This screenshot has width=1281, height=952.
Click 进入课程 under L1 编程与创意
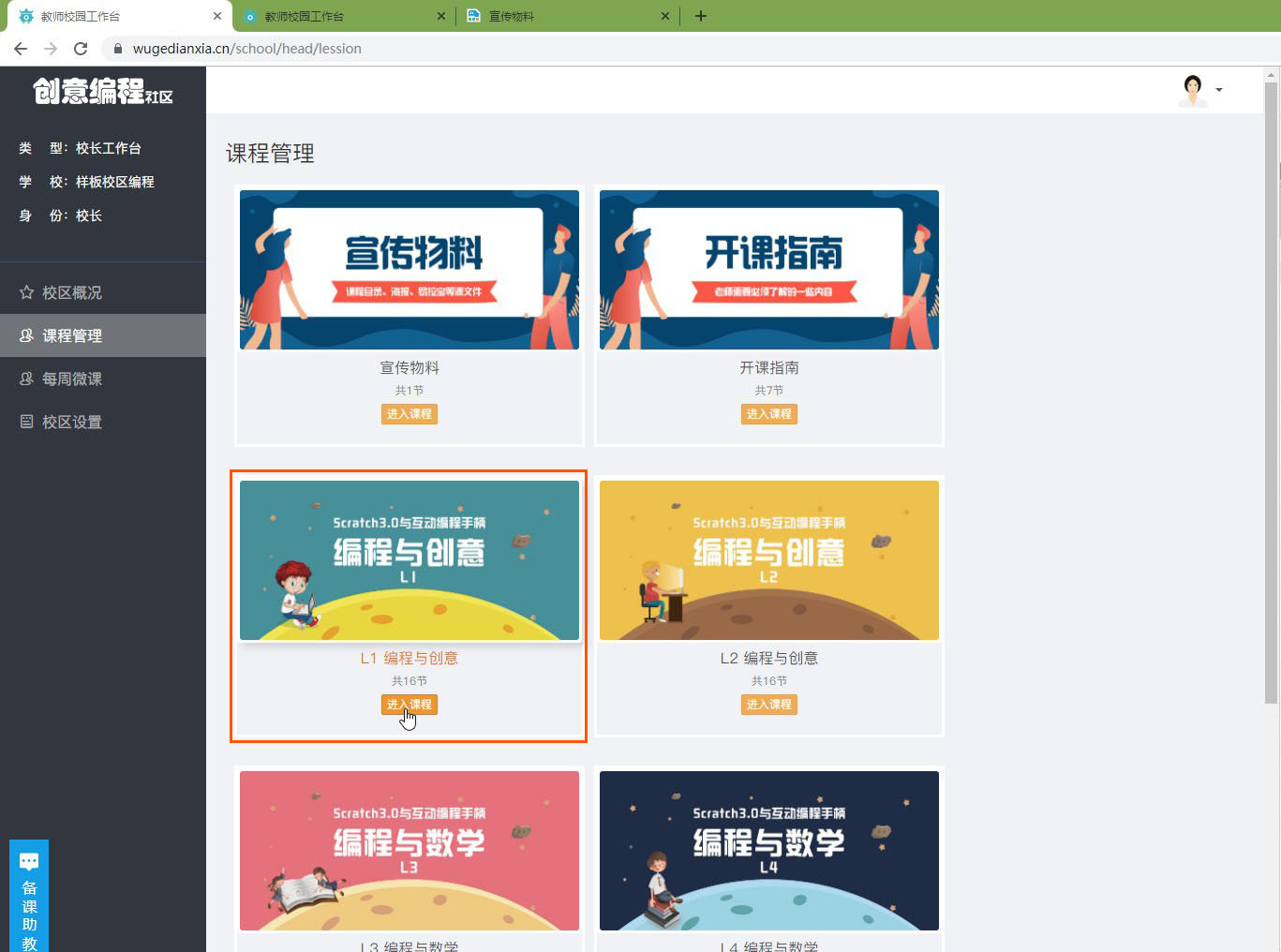(x=410, y=705)
